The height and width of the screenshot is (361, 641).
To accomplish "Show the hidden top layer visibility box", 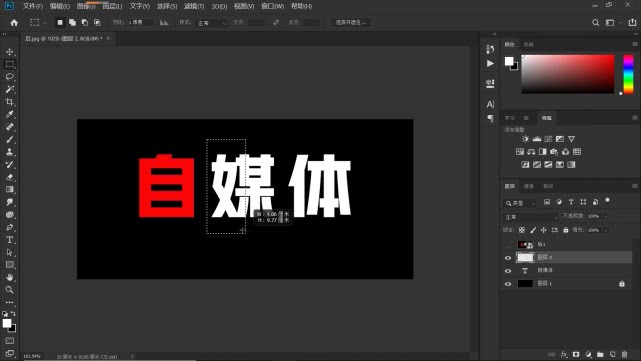I will tap(508, 244).
